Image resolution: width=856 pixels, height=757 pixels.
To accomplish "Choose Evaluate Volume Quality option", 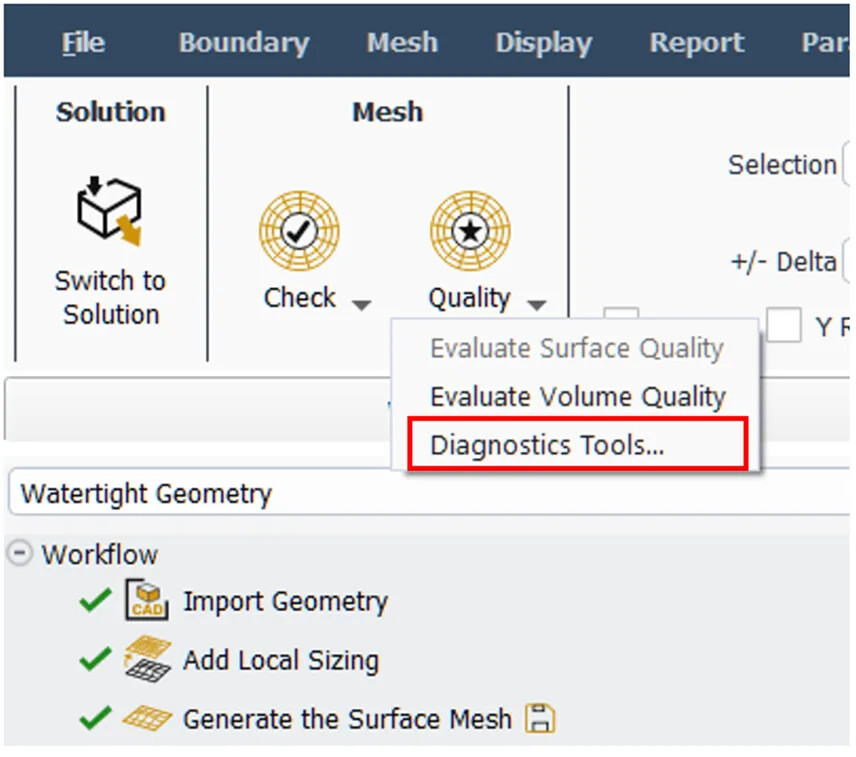I will click(577, 397).
